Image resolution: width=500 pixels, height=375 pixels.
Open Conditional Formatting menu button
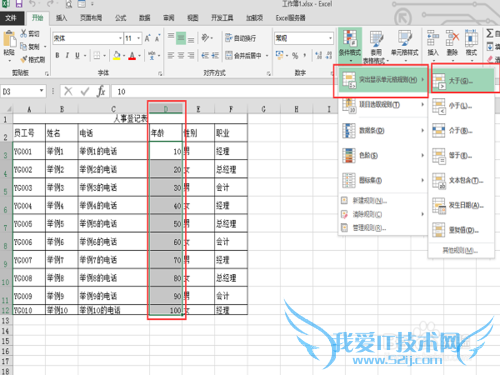pos(350,46)
